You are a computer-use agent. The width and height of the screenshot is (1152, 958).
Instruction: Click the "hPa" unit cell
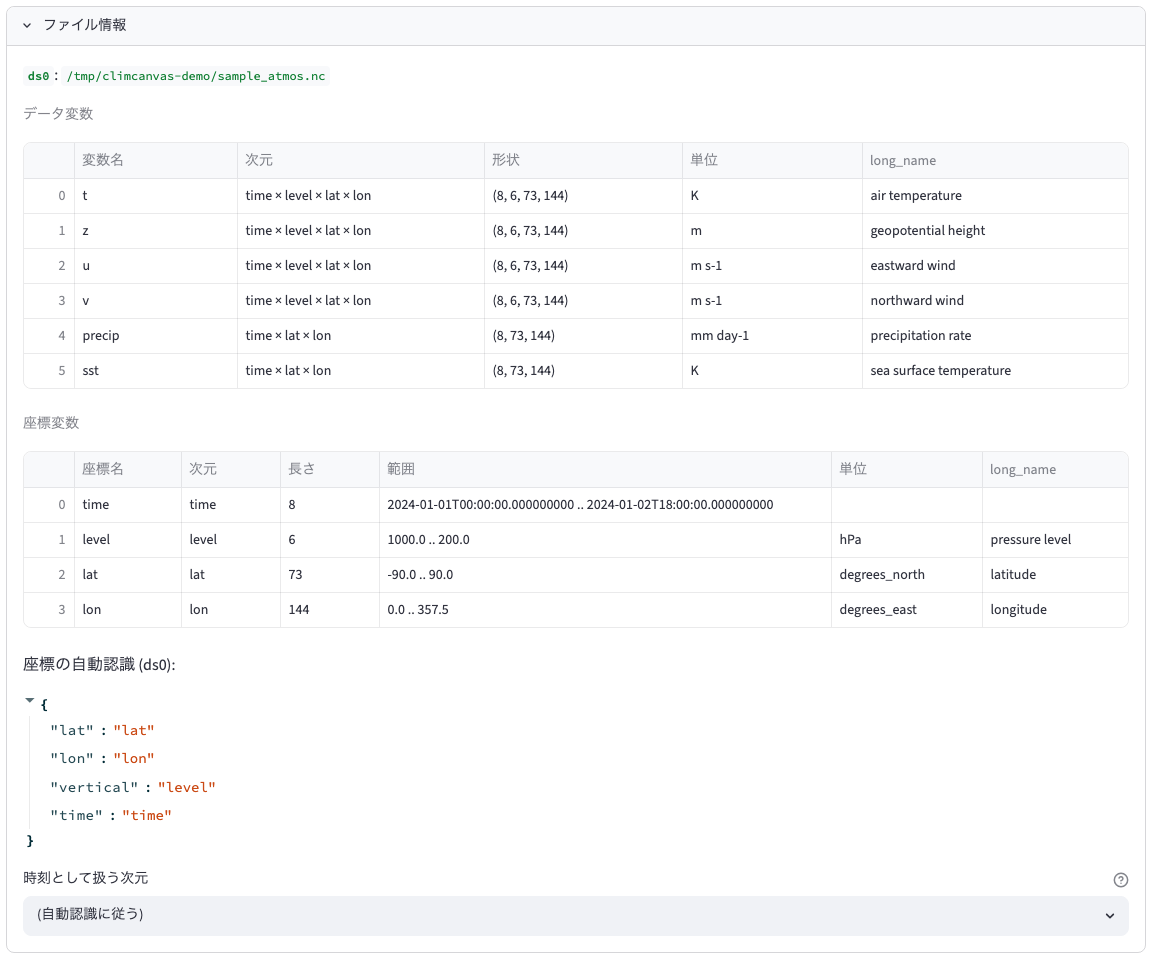pos(907,540)
